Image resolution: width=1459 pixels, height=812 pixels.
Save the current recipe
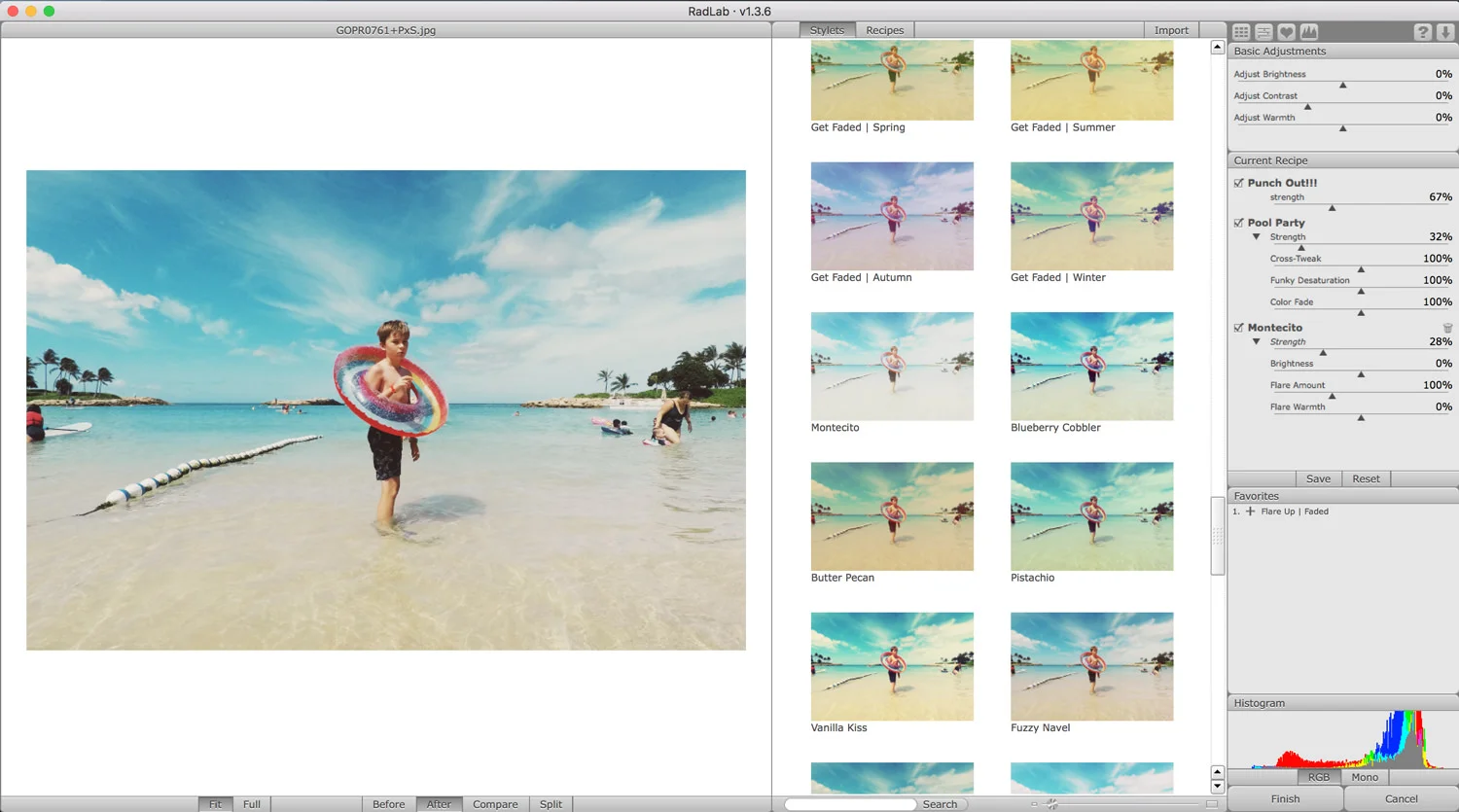1318,478
